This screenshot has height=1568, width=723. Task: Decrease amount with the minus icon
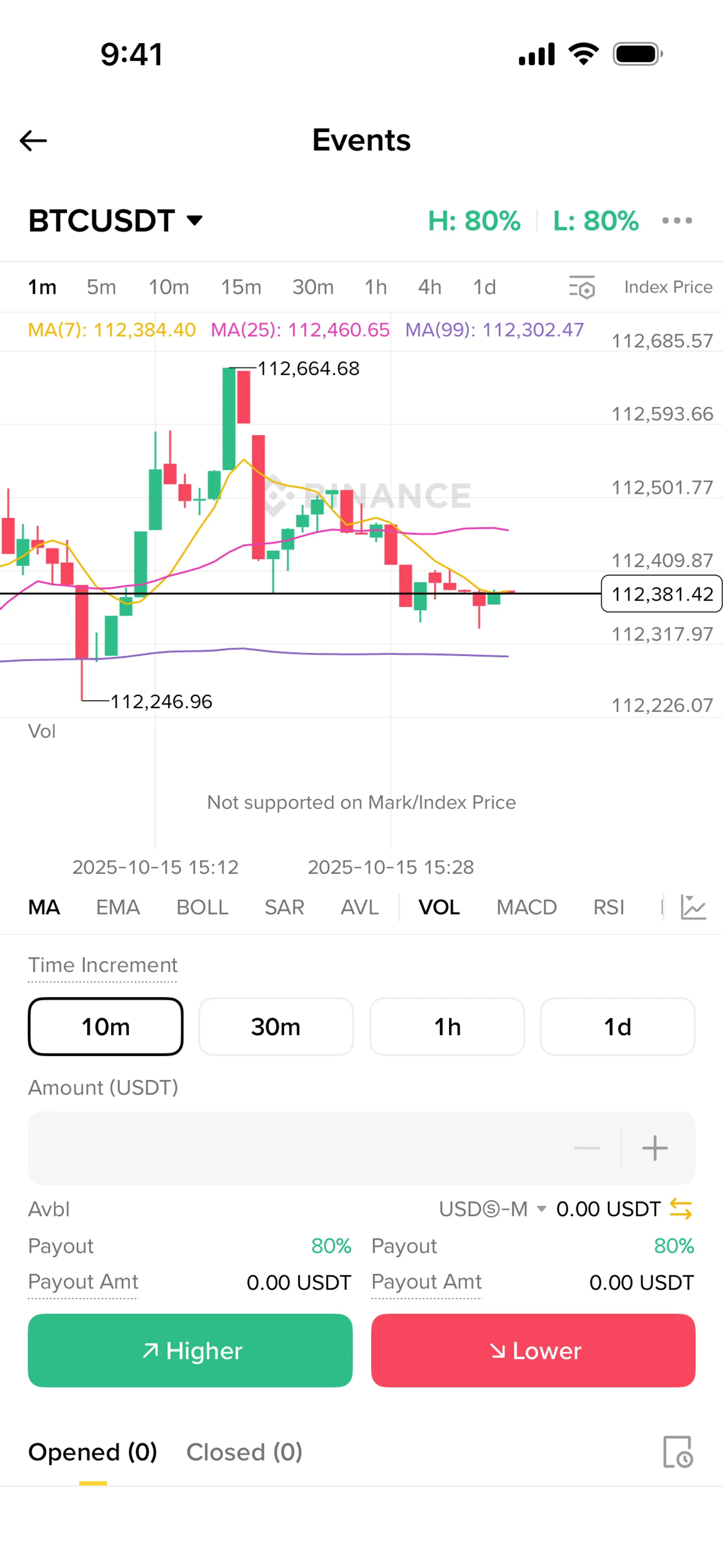pyautogui.click(x=587, y=1148)
